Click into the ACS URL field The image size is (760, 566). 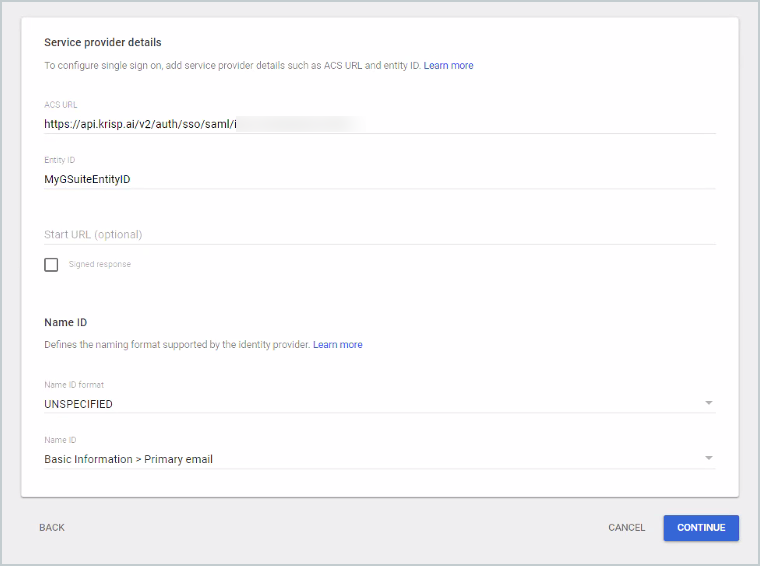pos(380,124)
